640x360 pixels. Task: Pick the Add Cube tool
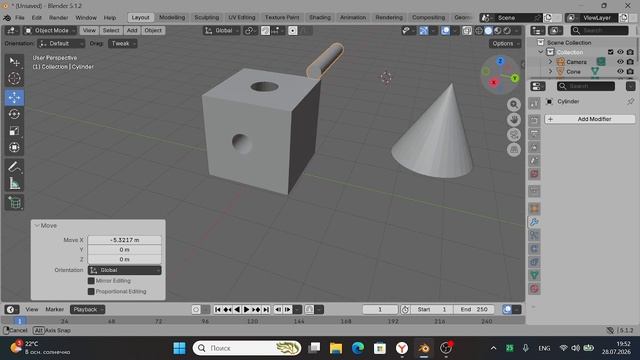(14, 203)
